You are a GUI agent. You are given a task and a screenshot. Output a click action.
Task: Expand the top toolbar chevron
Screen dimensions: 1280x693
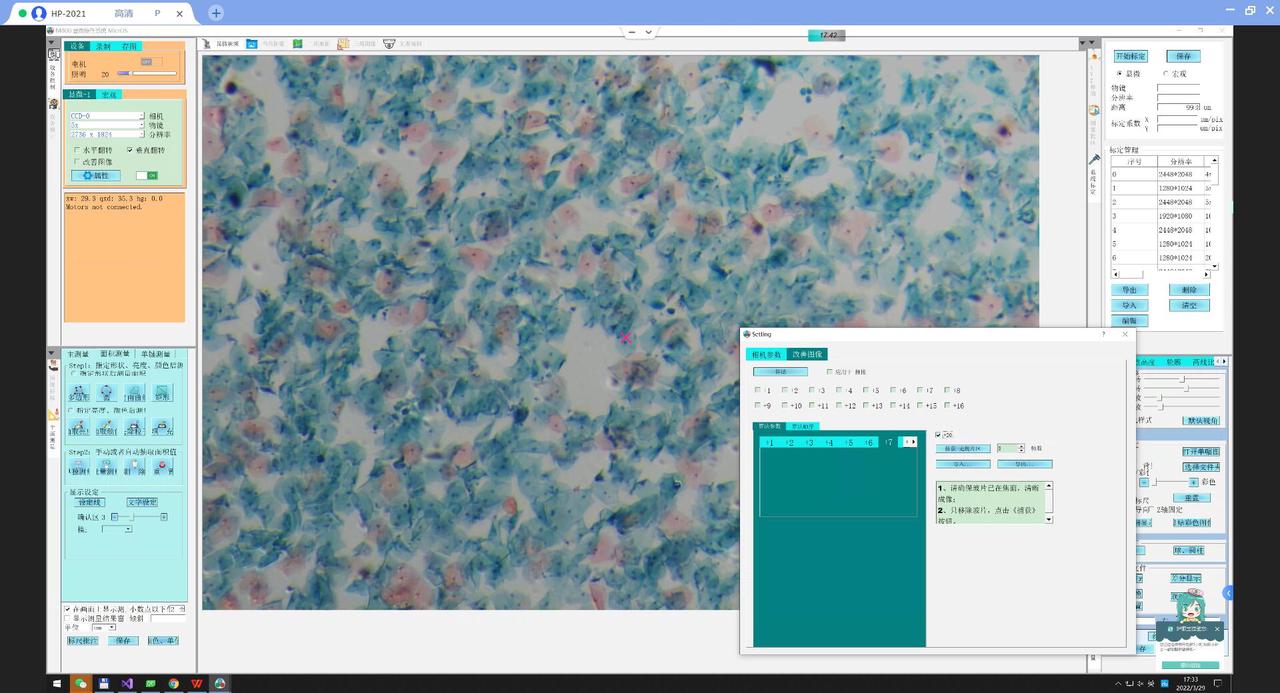pyautogui.click(x=649, y=32)
